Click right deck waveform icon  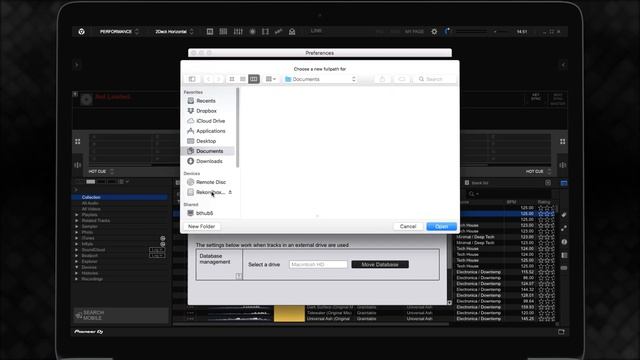pyautogui.click(x=562, y=165)
